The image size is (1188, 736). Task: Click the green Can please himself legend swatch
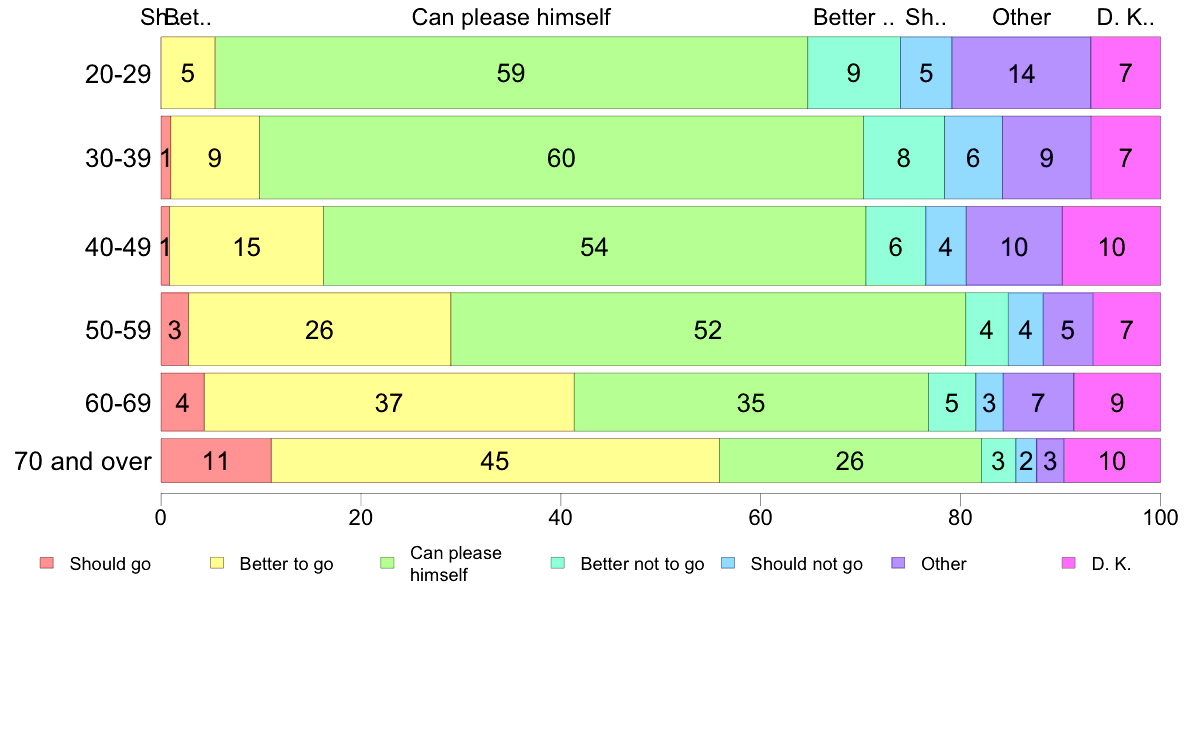click(387, 563)
